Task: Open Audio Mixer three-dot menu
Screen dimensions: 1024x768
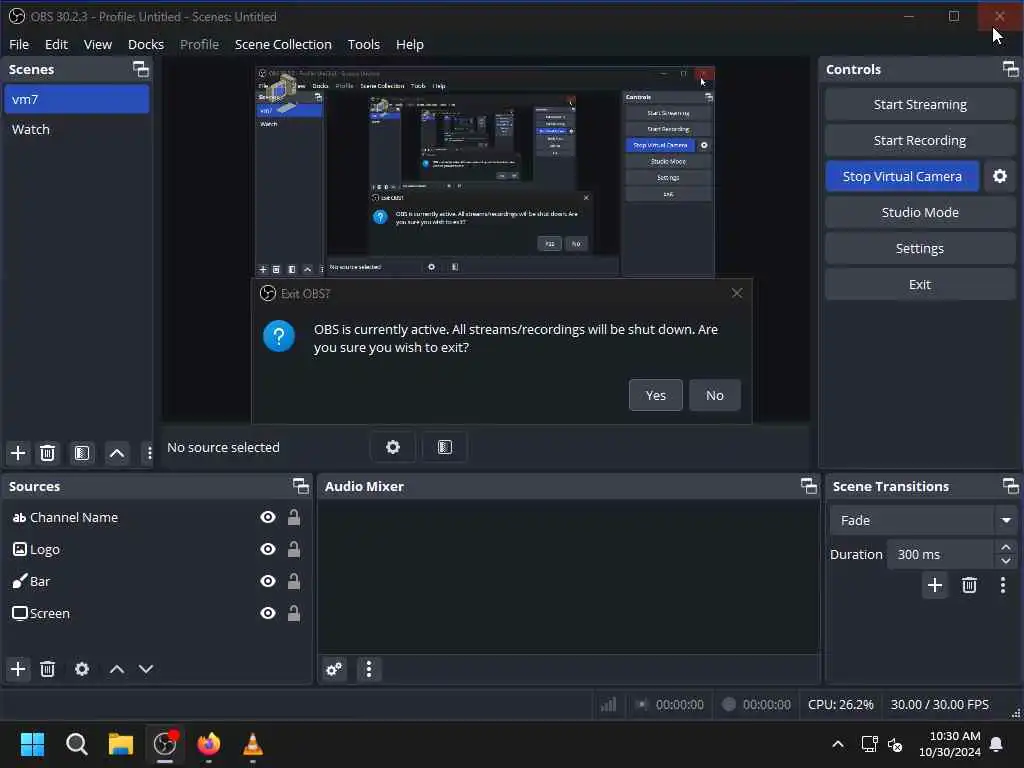Action: (x=369, y=669)
